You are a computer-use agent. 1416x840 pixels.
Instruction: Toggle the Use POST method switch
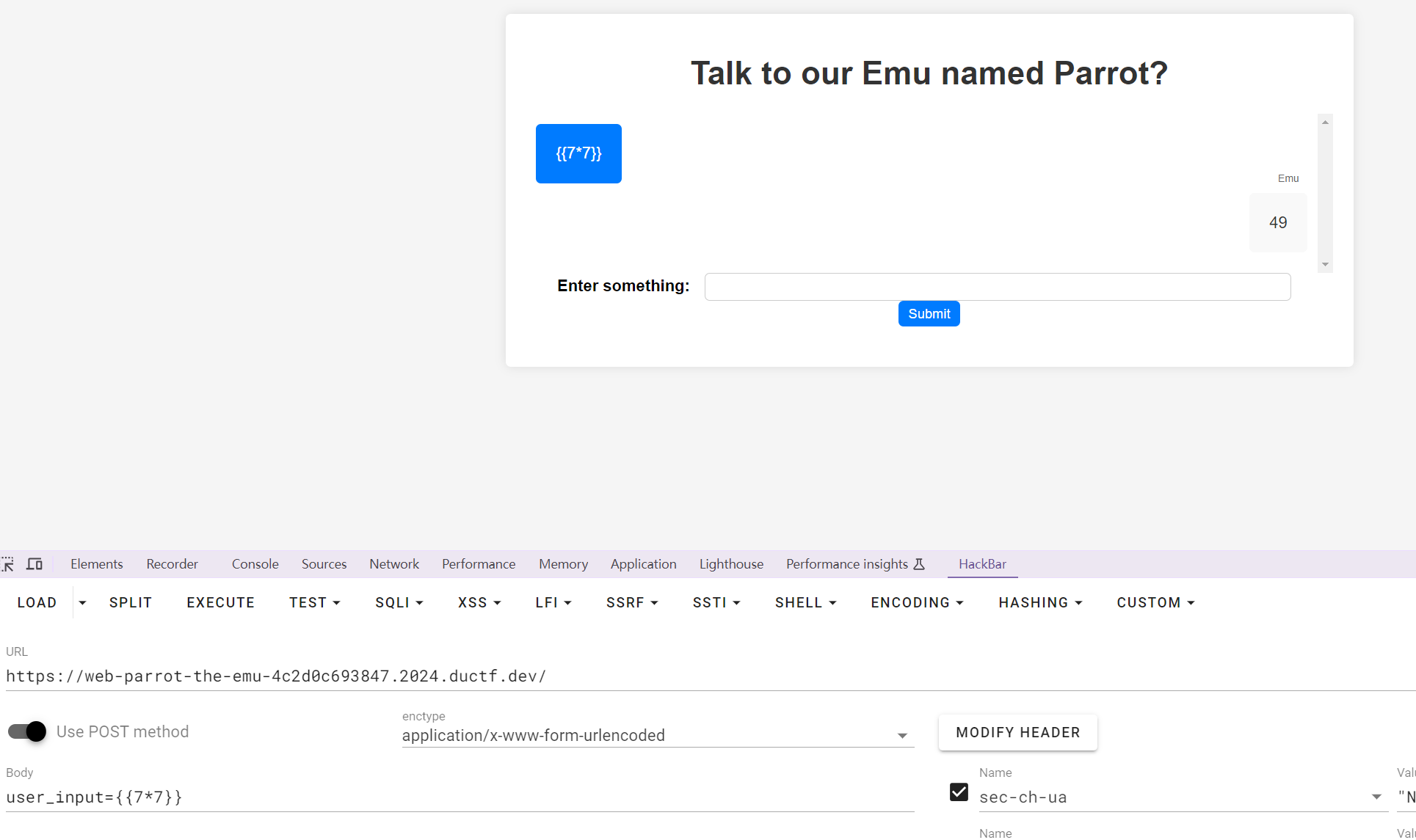click(27, 731)
